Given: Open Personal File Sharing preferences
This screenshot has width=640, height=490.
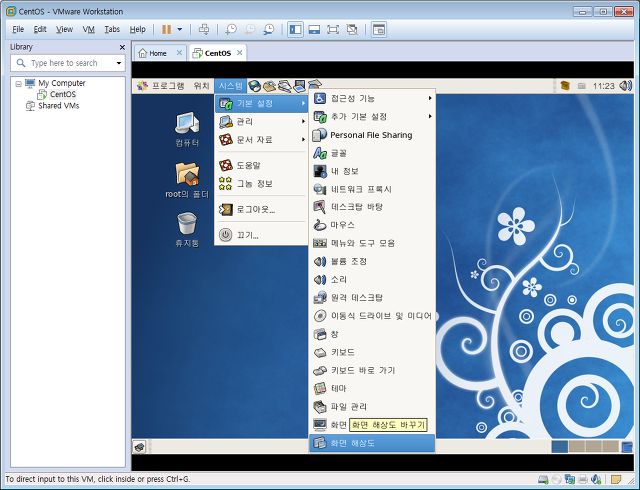Looking at the screenshot, I should (x=372, y=135).
